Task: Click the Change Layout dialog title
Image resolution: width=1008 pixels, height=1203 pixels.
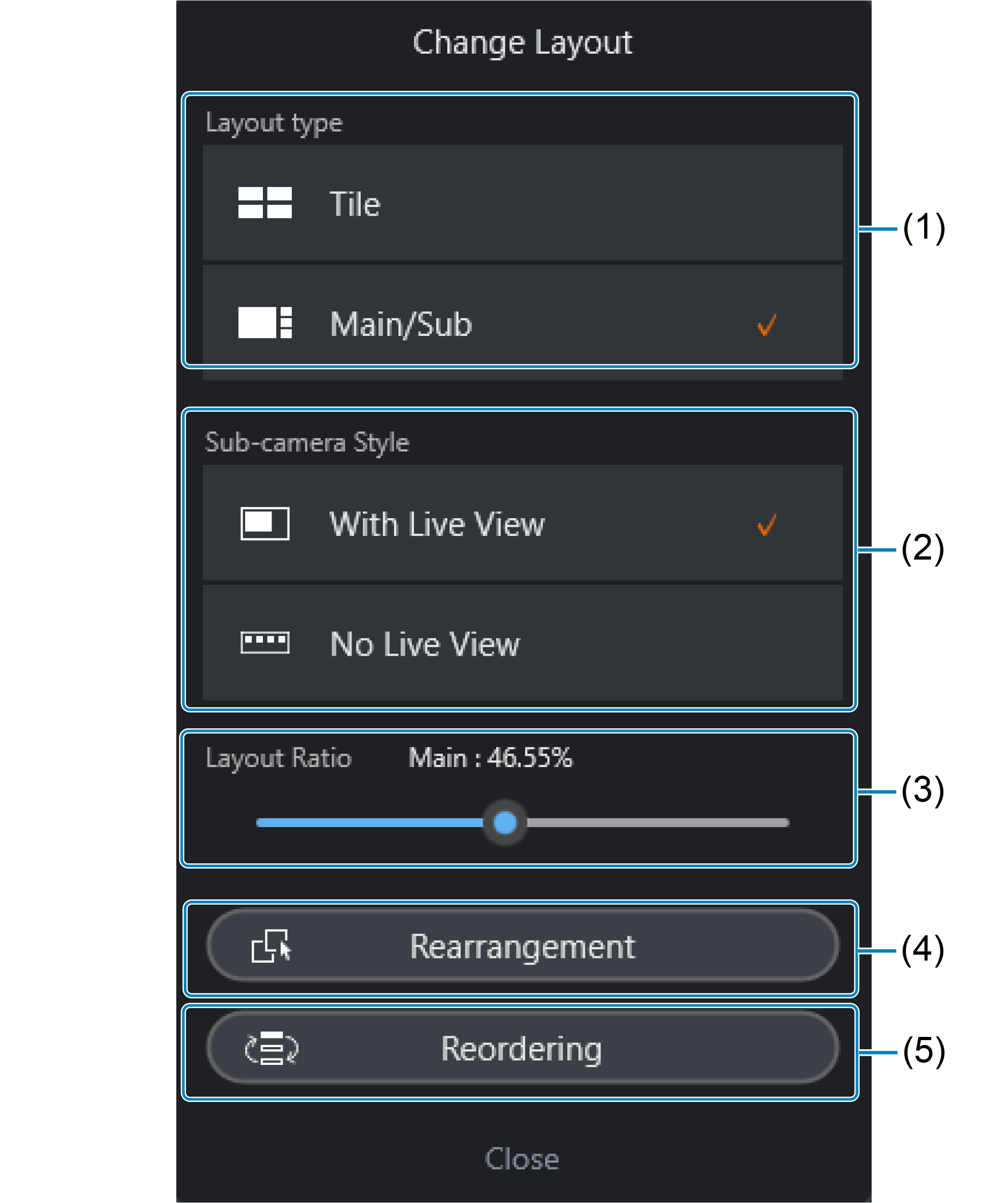Action: [x=522, y=42]
